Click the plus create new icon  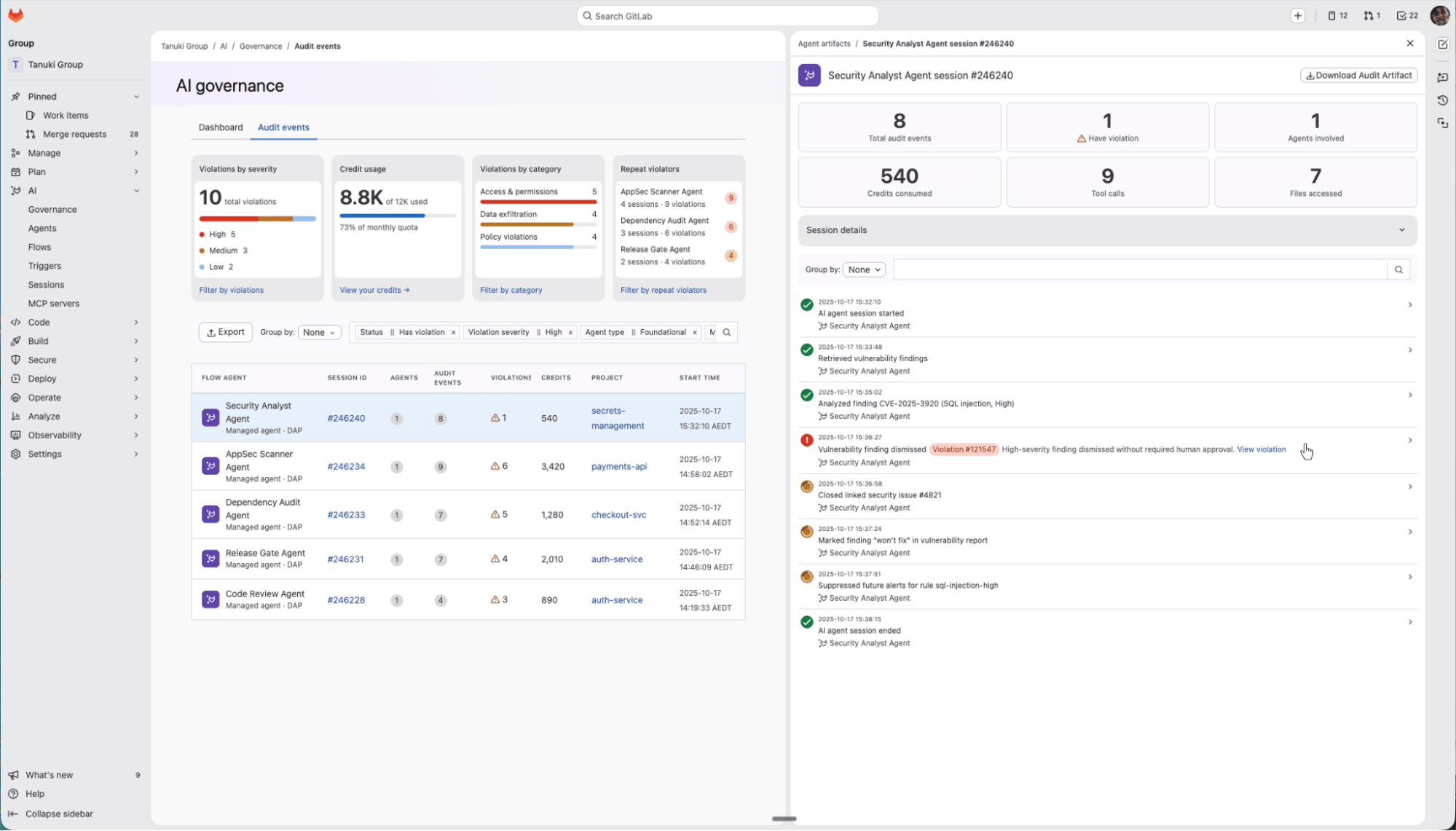point(1297,15)
